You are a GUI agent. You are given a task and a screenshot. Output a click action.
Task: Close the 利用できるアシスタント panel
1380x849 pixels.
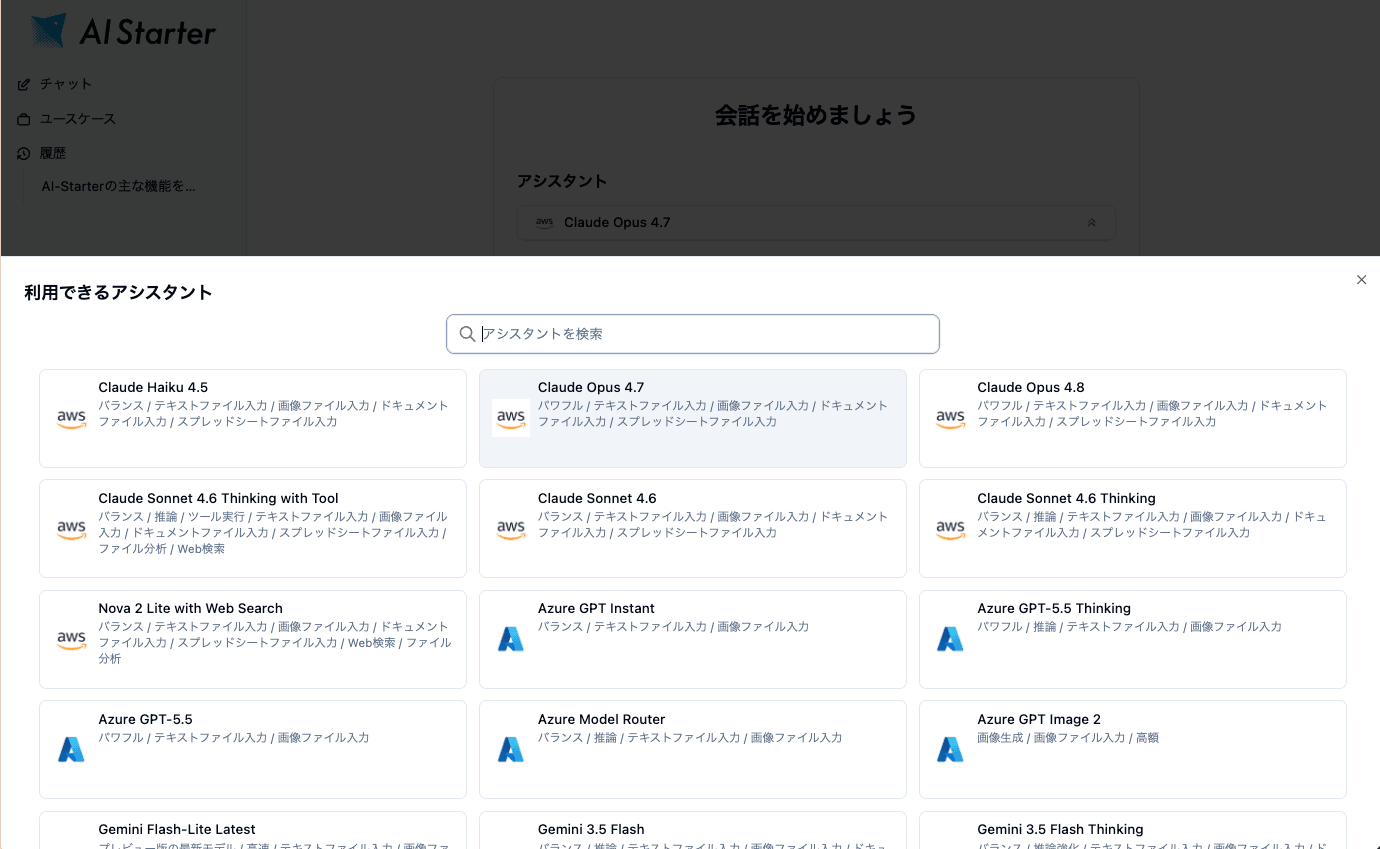click(1361, 280)
